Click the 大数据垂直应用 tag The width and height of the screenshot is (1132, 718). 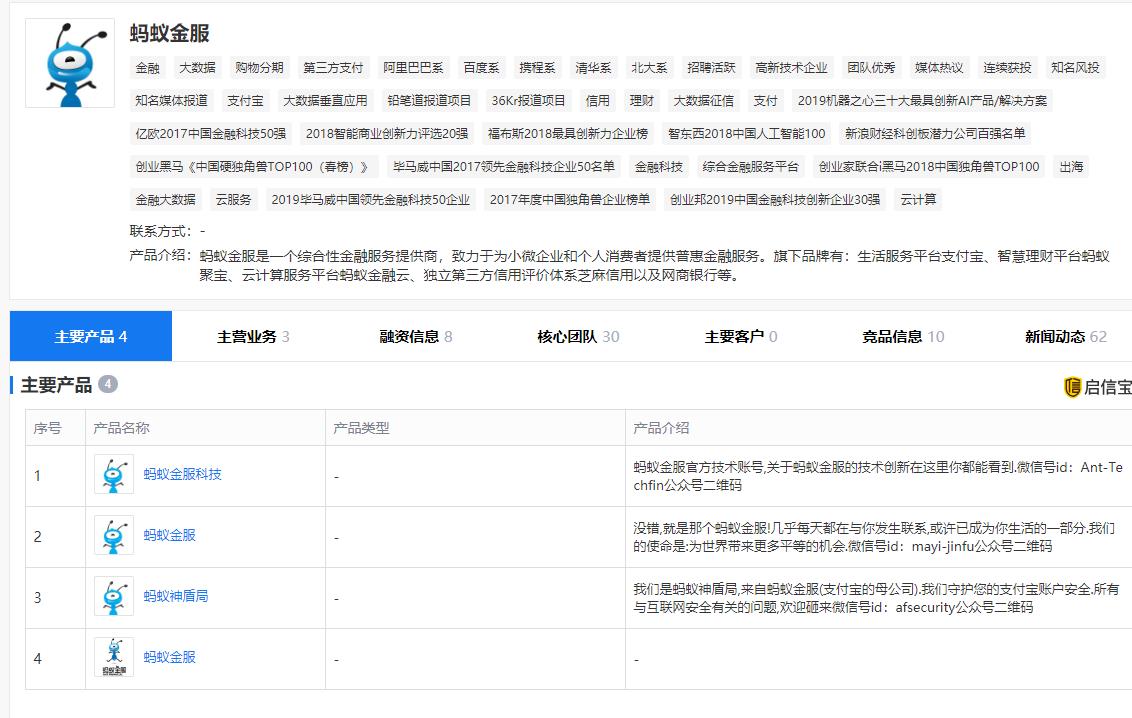(326, 101)
